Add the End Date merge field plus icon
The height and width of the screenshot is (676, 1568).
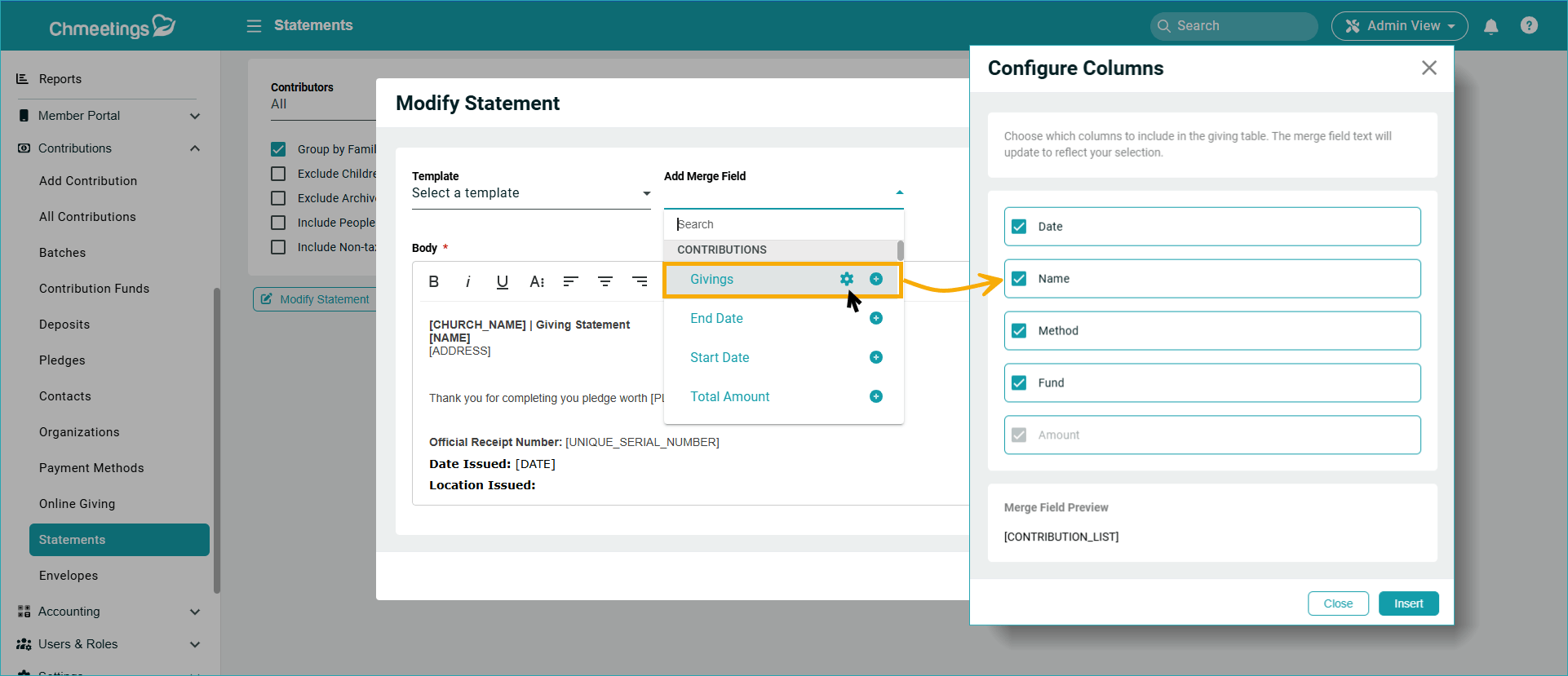pos(876,318)
